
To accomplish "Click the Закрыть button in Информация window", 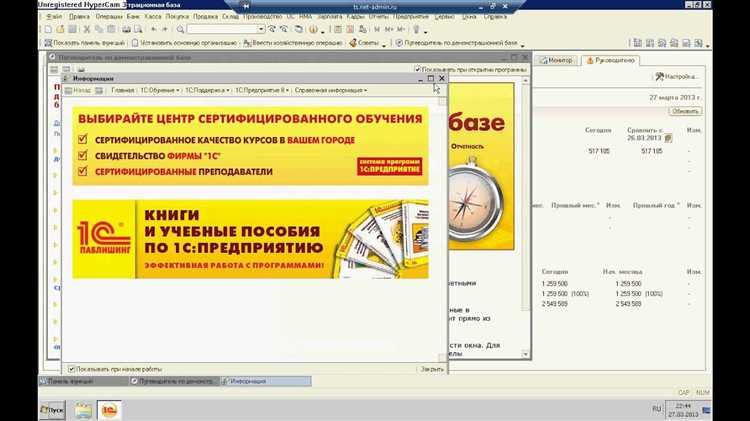I will 432,369.
